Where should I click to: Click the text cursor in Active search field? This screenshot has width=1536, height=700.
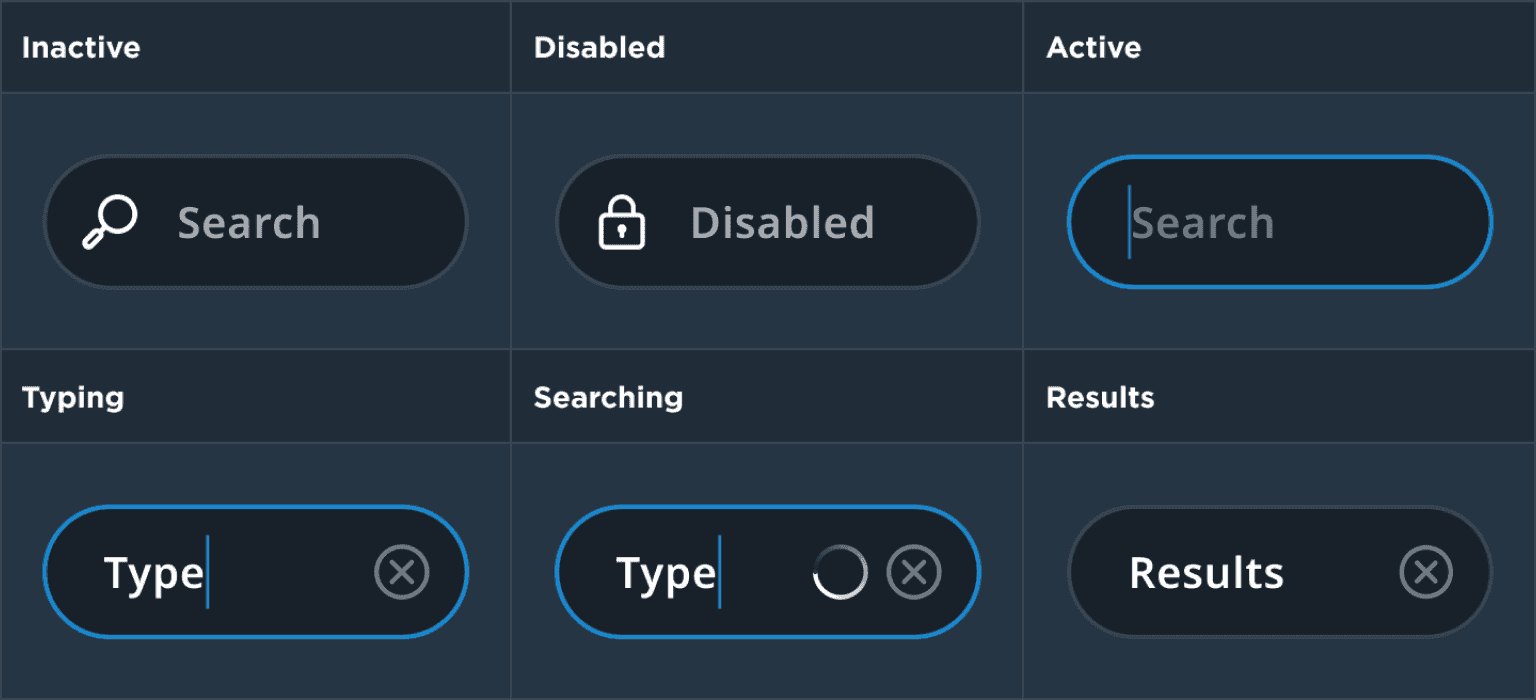[1130, 222]
